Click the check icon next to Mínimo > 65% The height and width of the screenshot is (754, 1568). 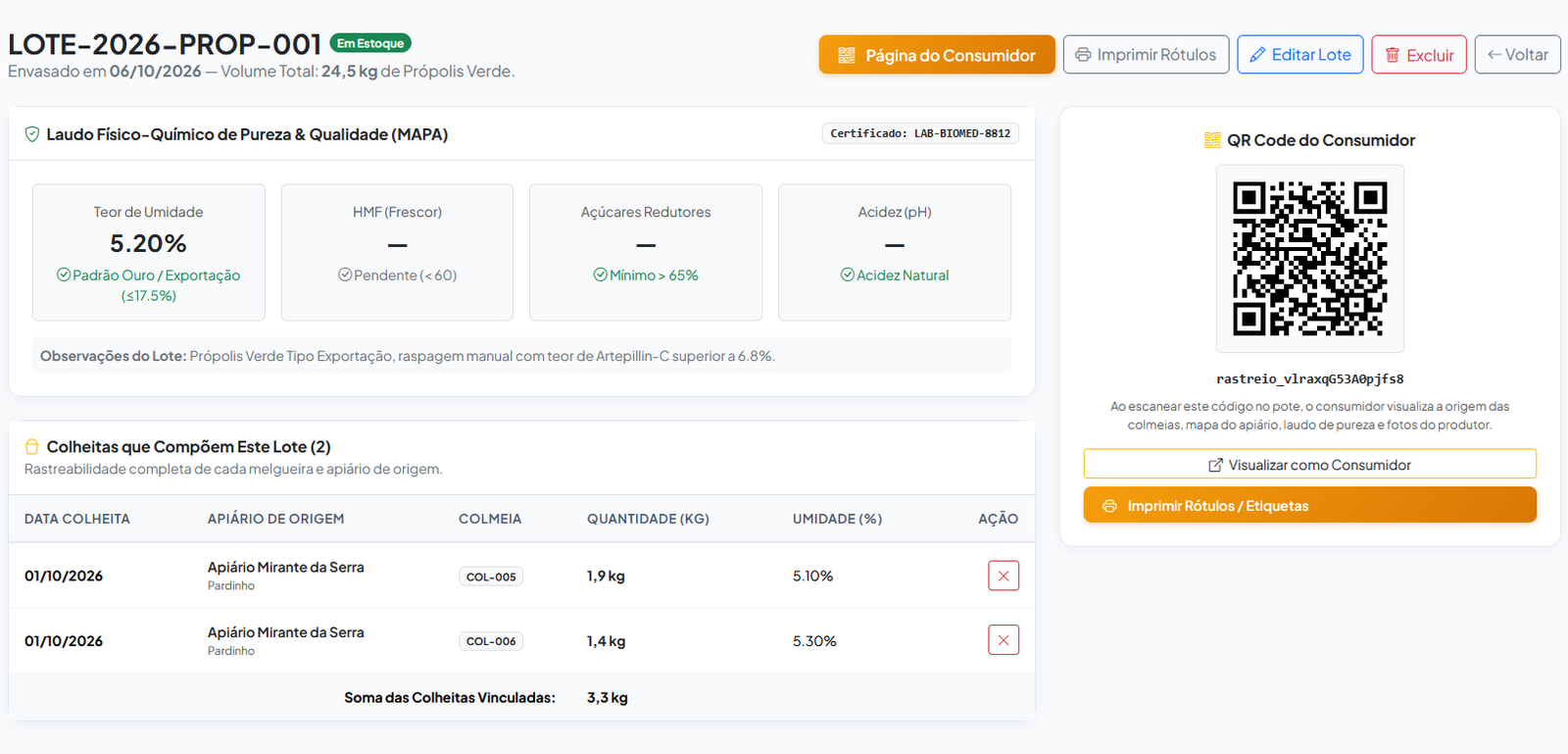pos(600,275)
